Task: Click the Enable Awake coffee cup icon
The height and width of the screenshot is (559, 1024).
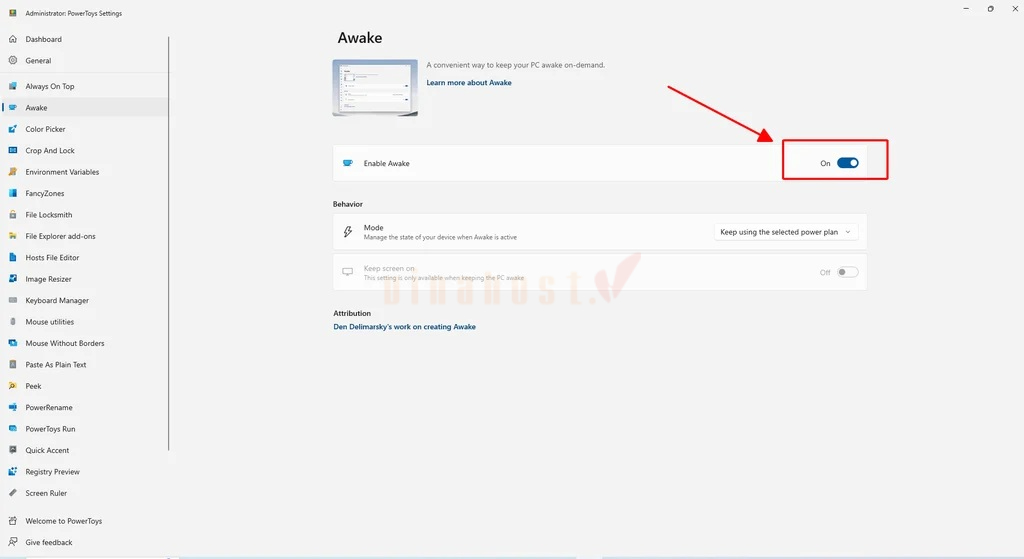Action: click(x=348, y=163)
